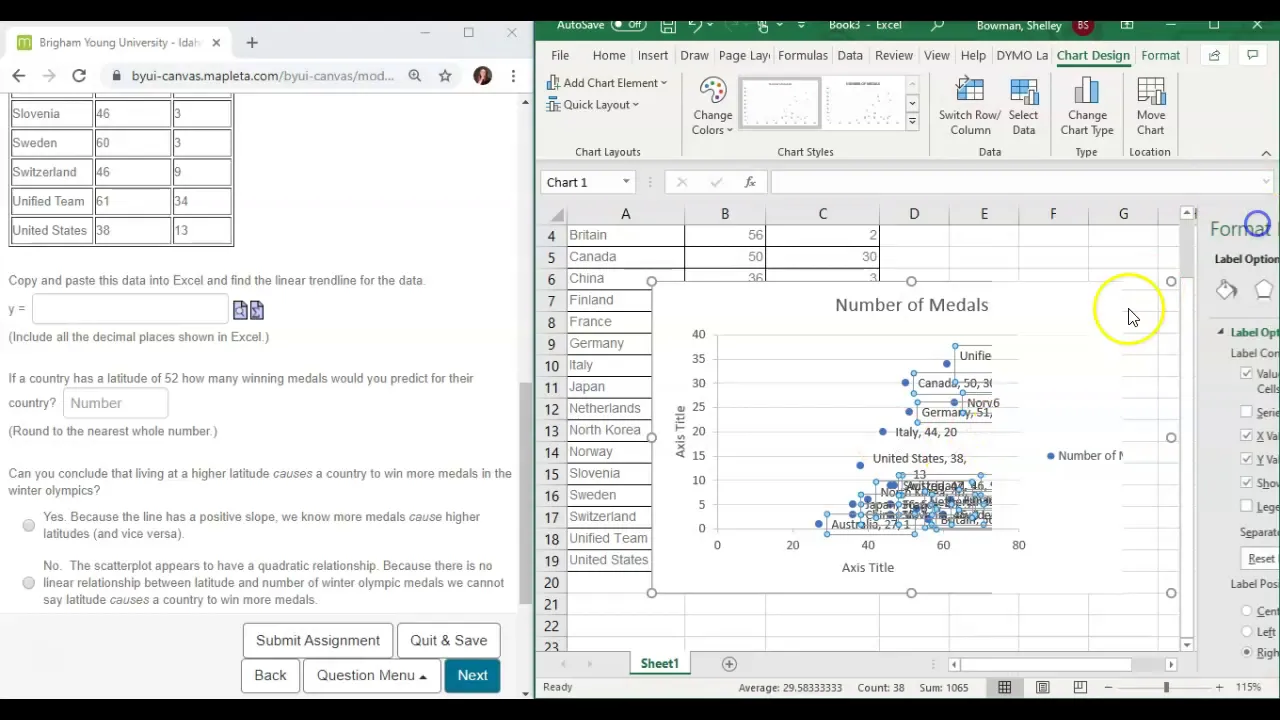
Task: Select the first chart style thumbnail
Action: click(x=780, y=103)
